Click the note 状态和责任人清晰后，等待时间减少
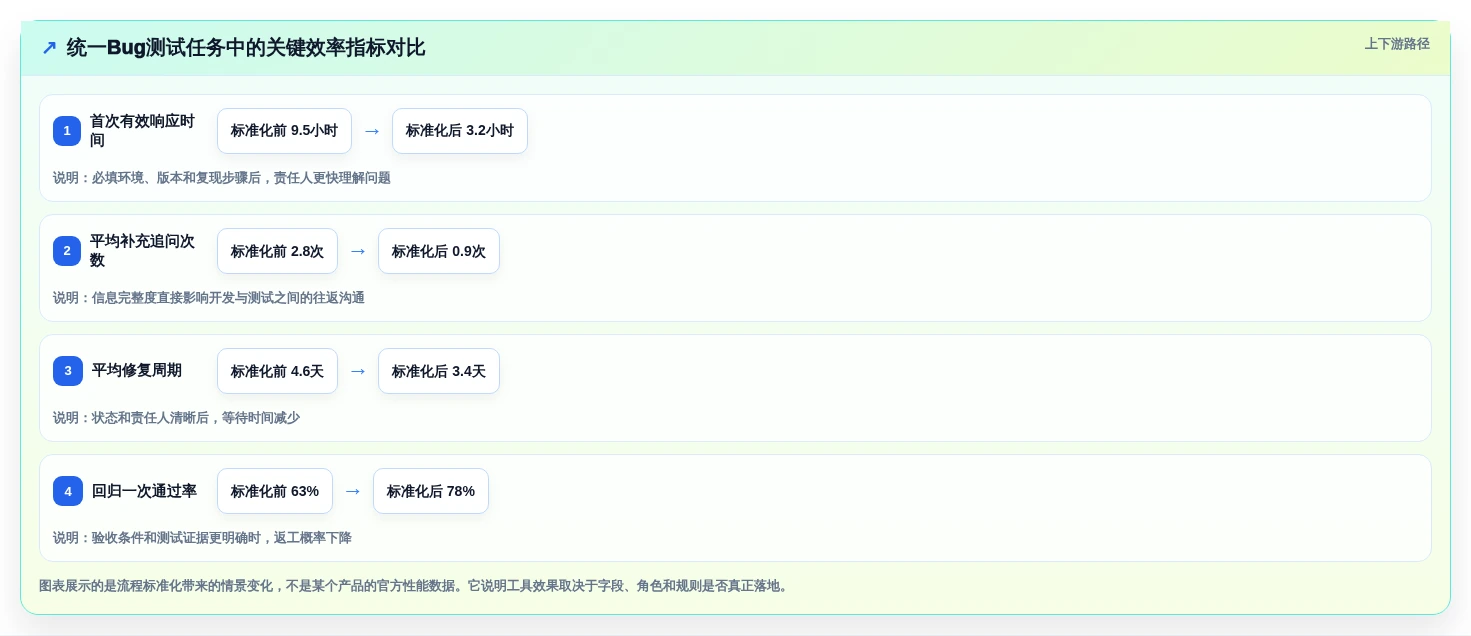The image size is (1471, 636). 176,418
